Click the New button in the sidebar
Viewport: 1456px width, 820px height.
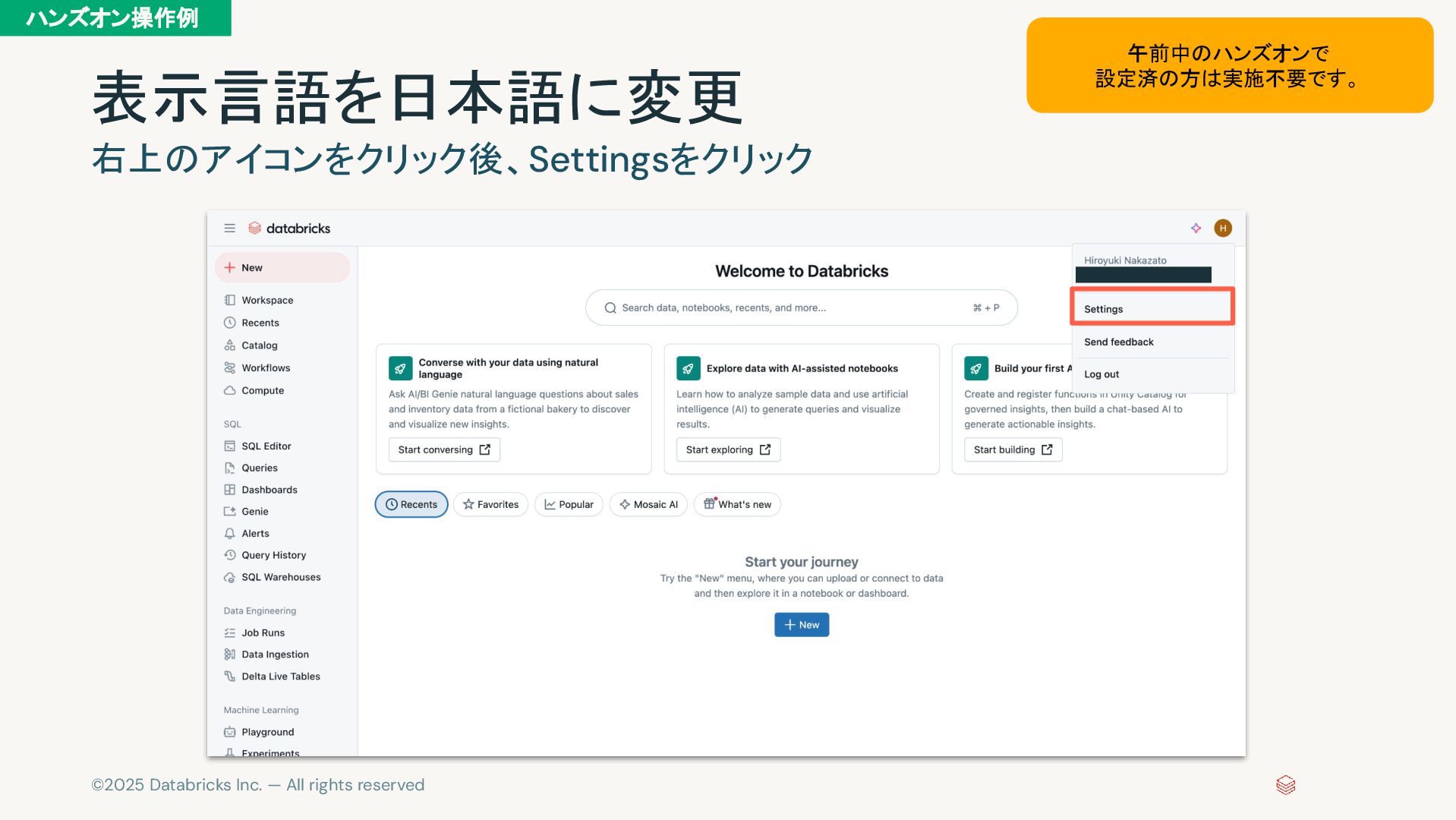pyautogui.click(x=282, y=268)
